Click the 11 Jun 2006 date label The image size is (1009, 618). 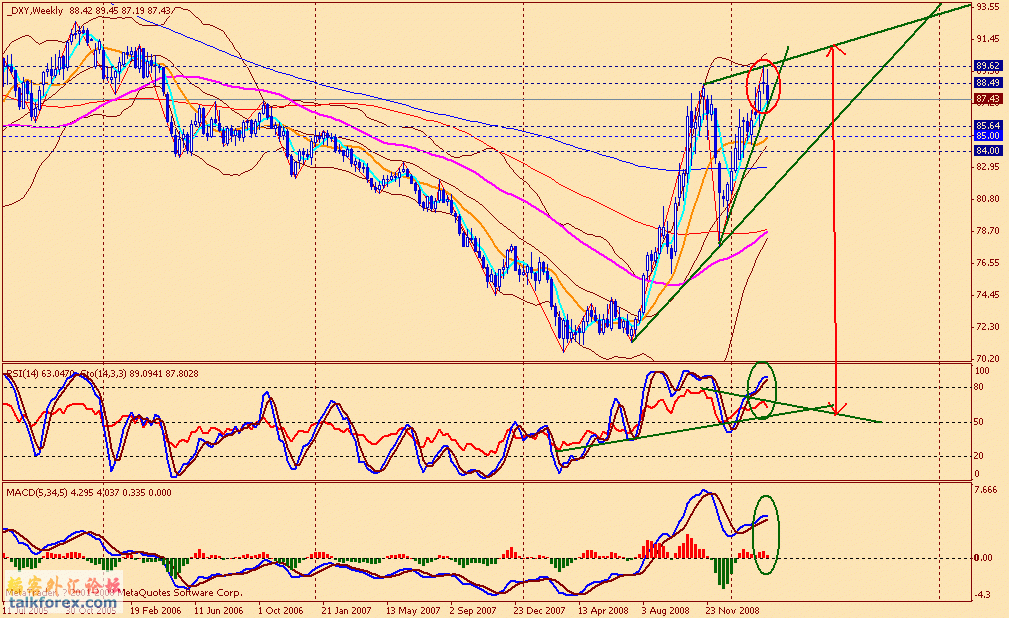coord(219,610)
